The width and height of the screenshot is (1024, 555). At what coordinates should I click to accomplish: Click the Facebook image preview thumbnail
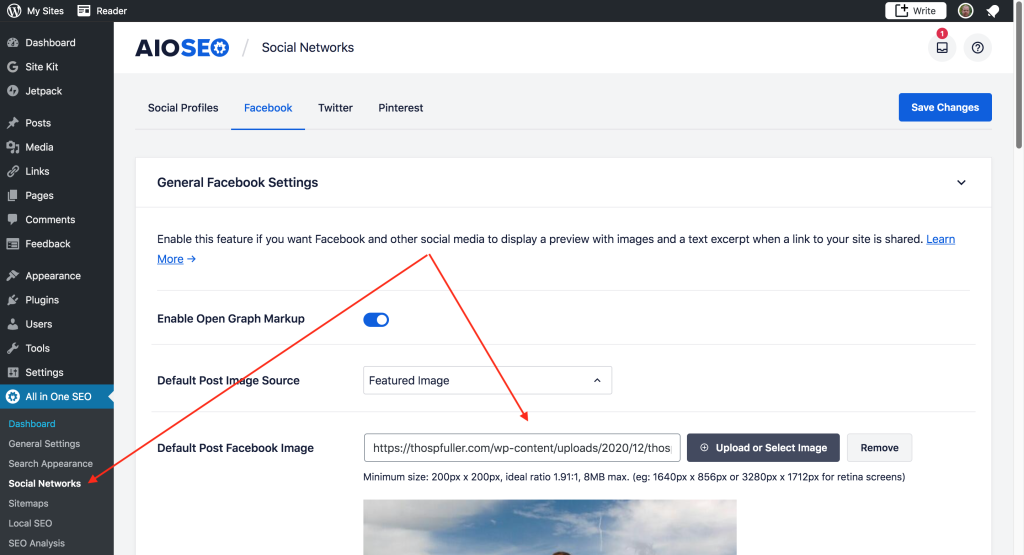(550, 527)
